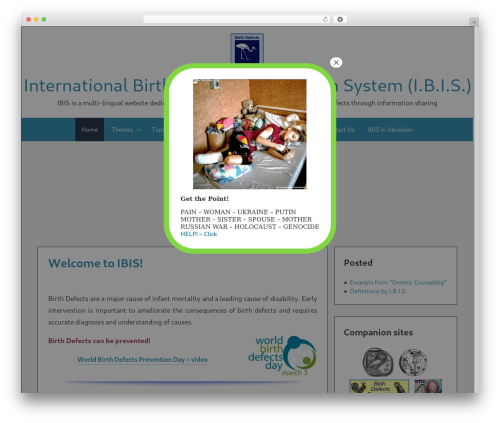Open the colorful companion site thumbnail

pyautogui.click(x=428, y=386)
